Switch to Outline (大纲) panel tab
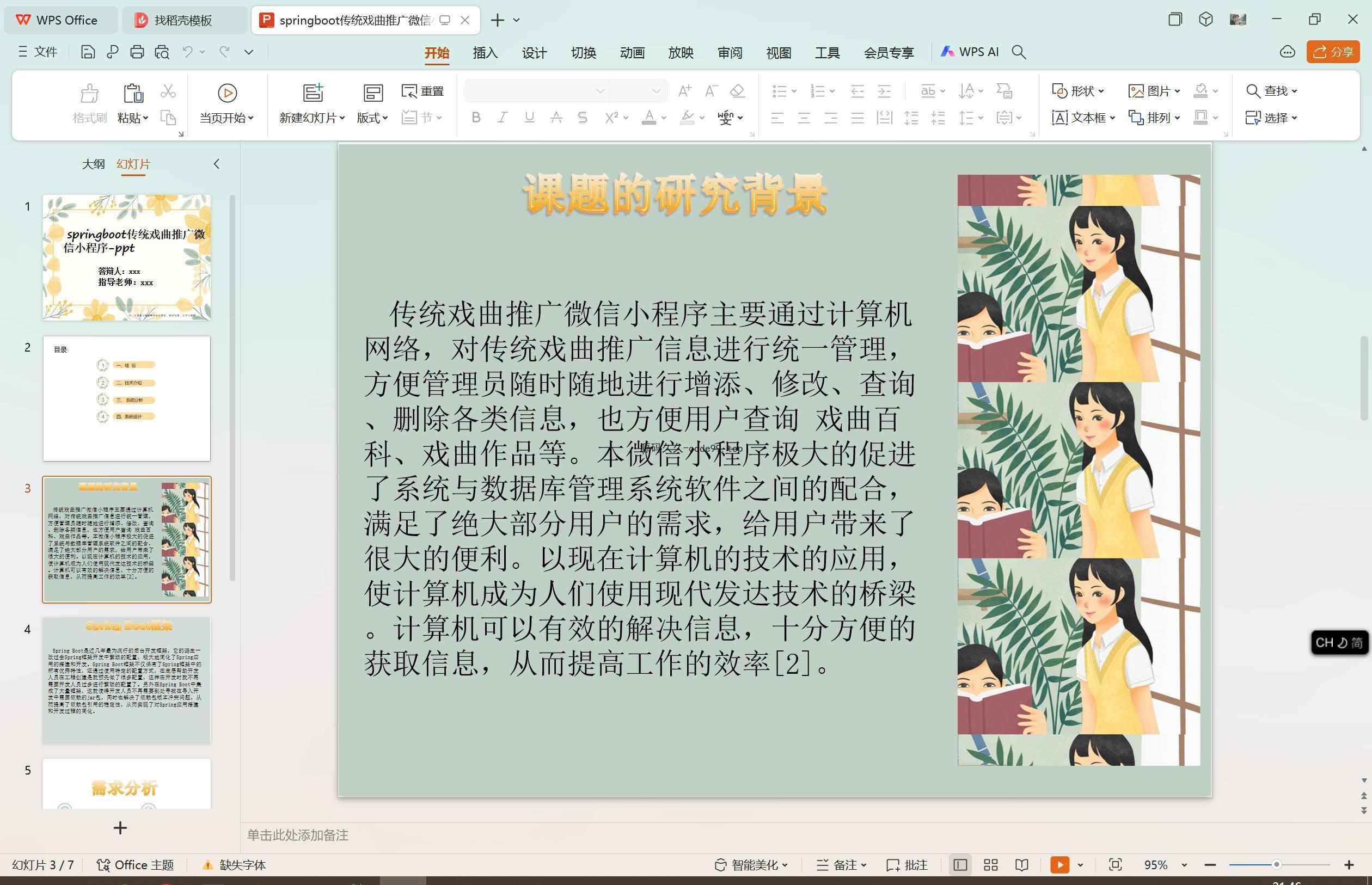The image size is (1372, 885). 93,164
